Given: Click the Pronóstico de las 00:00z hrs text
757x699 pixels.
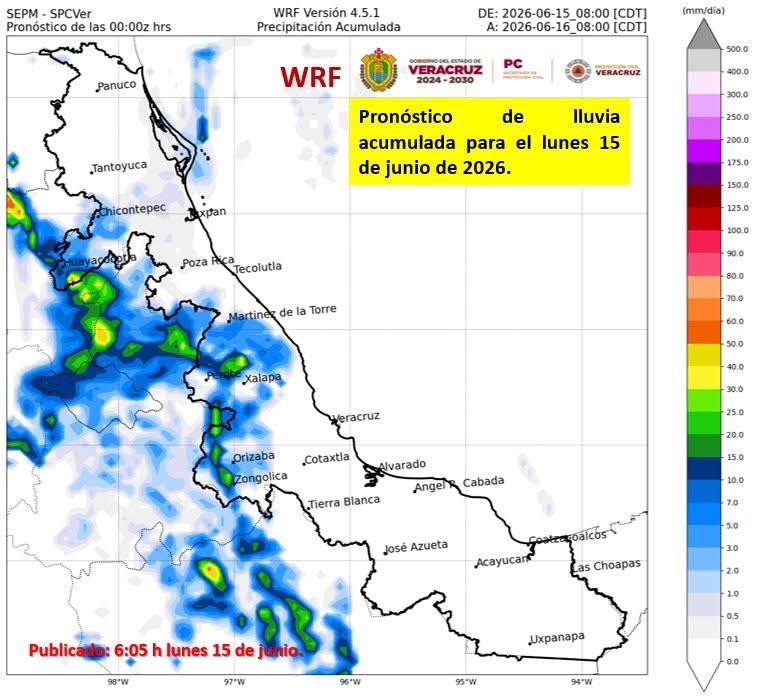Looking at the screenshot, I should pos(88,27).
